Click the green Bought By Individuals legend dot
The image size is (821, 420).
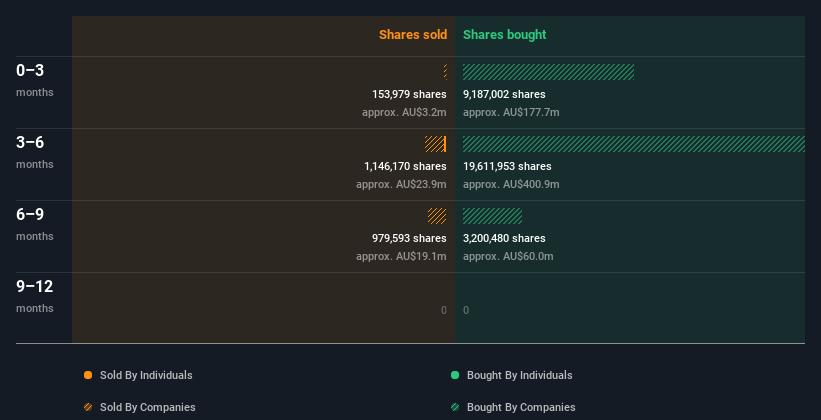pyautogui.click(x=455, y=375)
